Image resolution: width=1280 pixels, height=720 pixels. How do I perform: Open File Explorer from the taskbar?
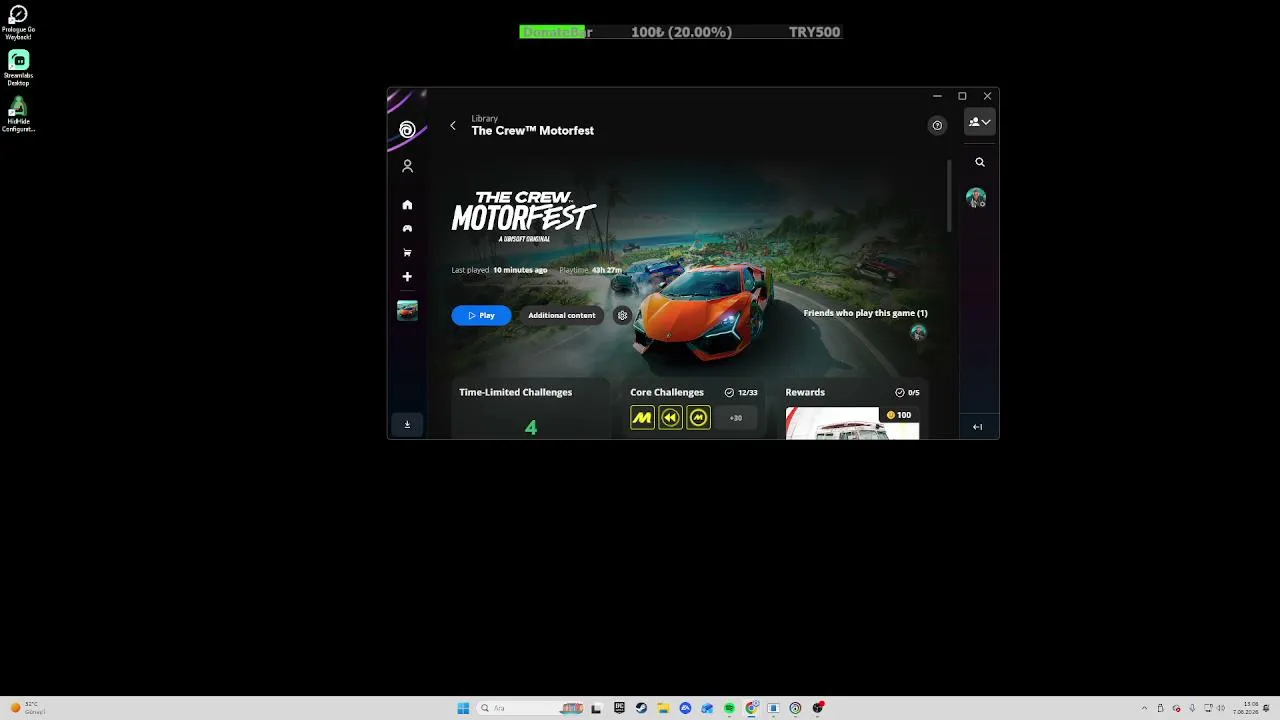coord(663,708)
